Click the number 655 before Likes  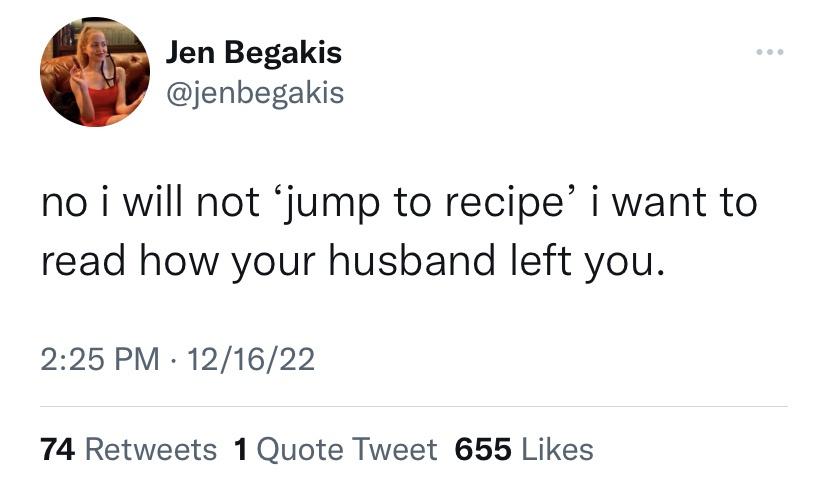coord(483,450)
